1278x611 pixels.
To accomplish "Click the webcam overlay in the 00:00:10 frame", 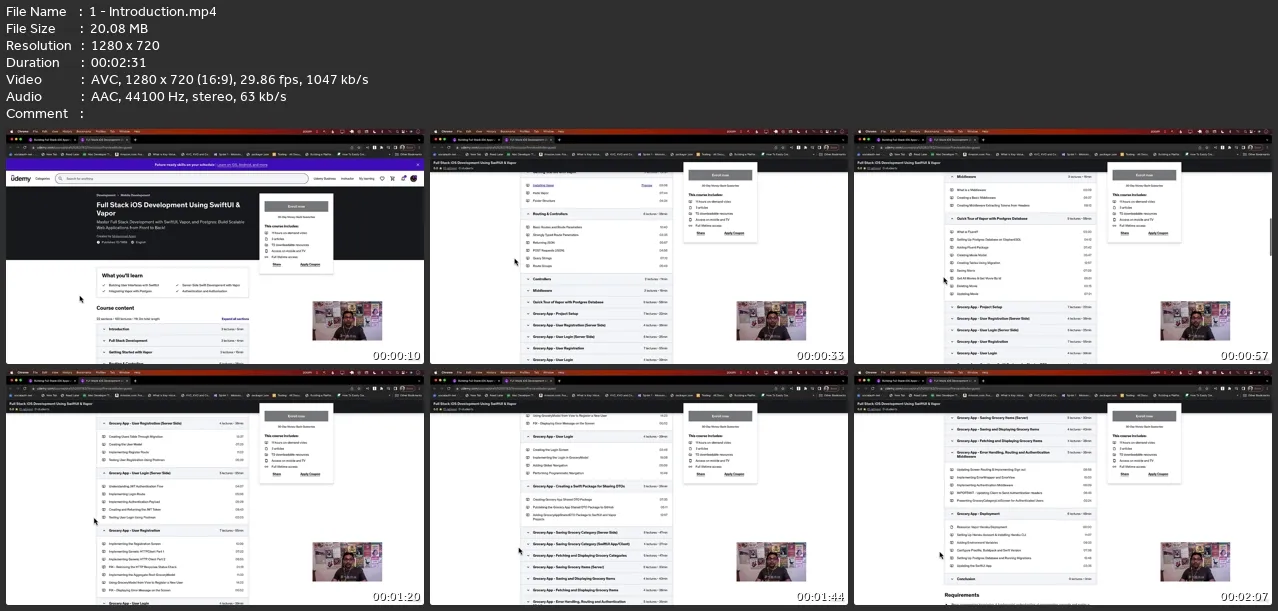I will 346,321.
